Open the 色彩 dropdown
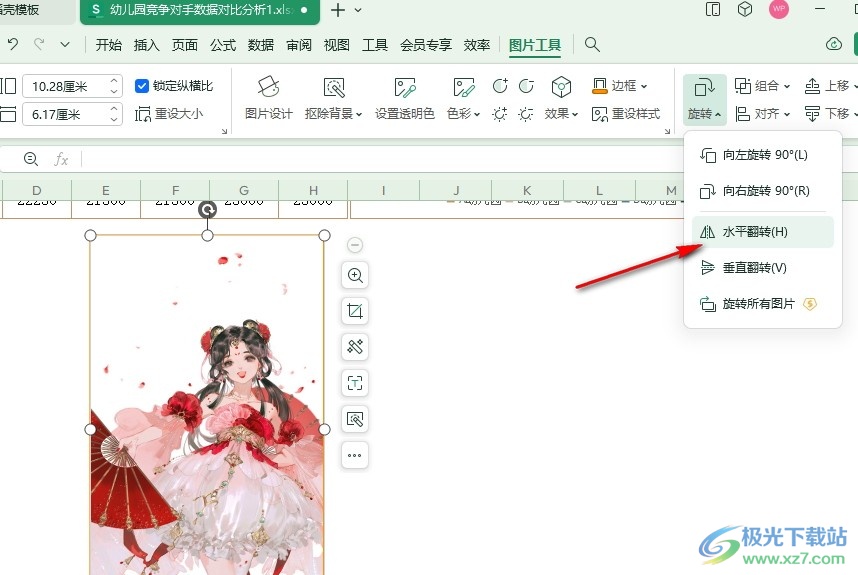The height and width of the screenshot is (575, 858). tap(463, 97)
